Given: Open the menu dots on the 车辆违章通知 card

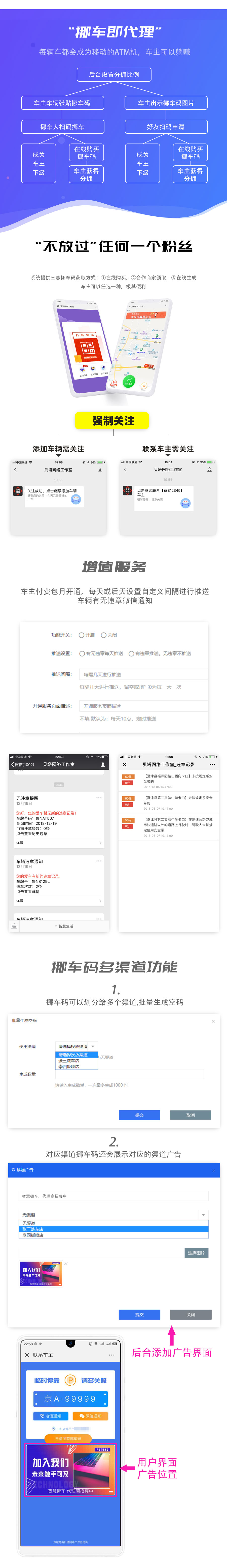Looking at the screenshot, I should pyautogui.click(x=99, y=861).
